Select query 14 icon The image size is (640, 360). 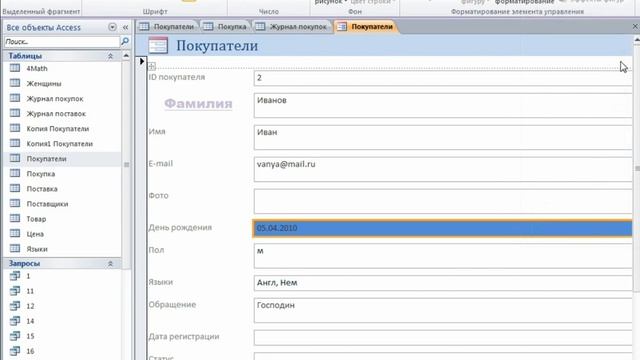click(x=15, y=321)
